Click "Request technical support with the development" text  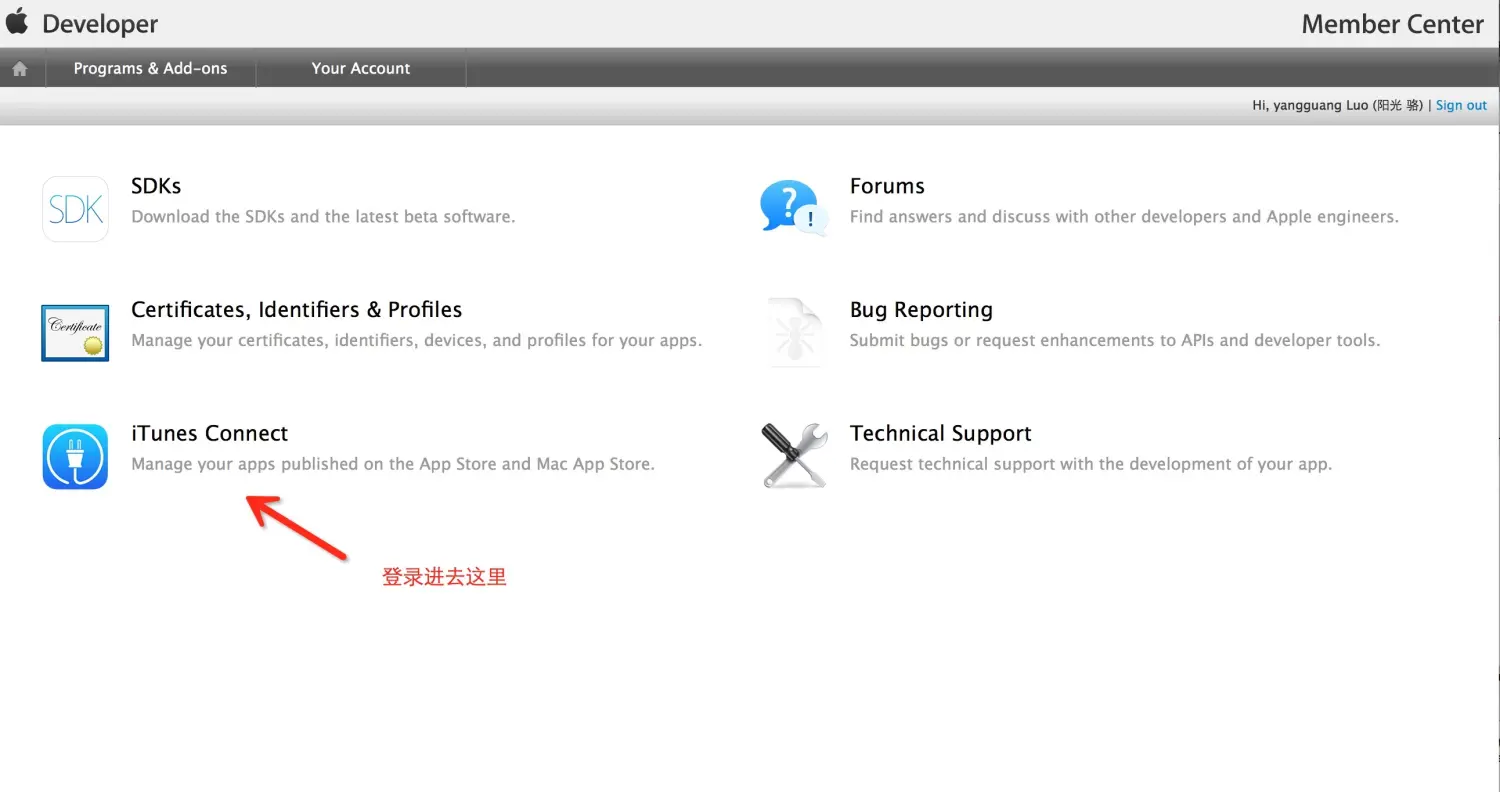(1091, 464)
